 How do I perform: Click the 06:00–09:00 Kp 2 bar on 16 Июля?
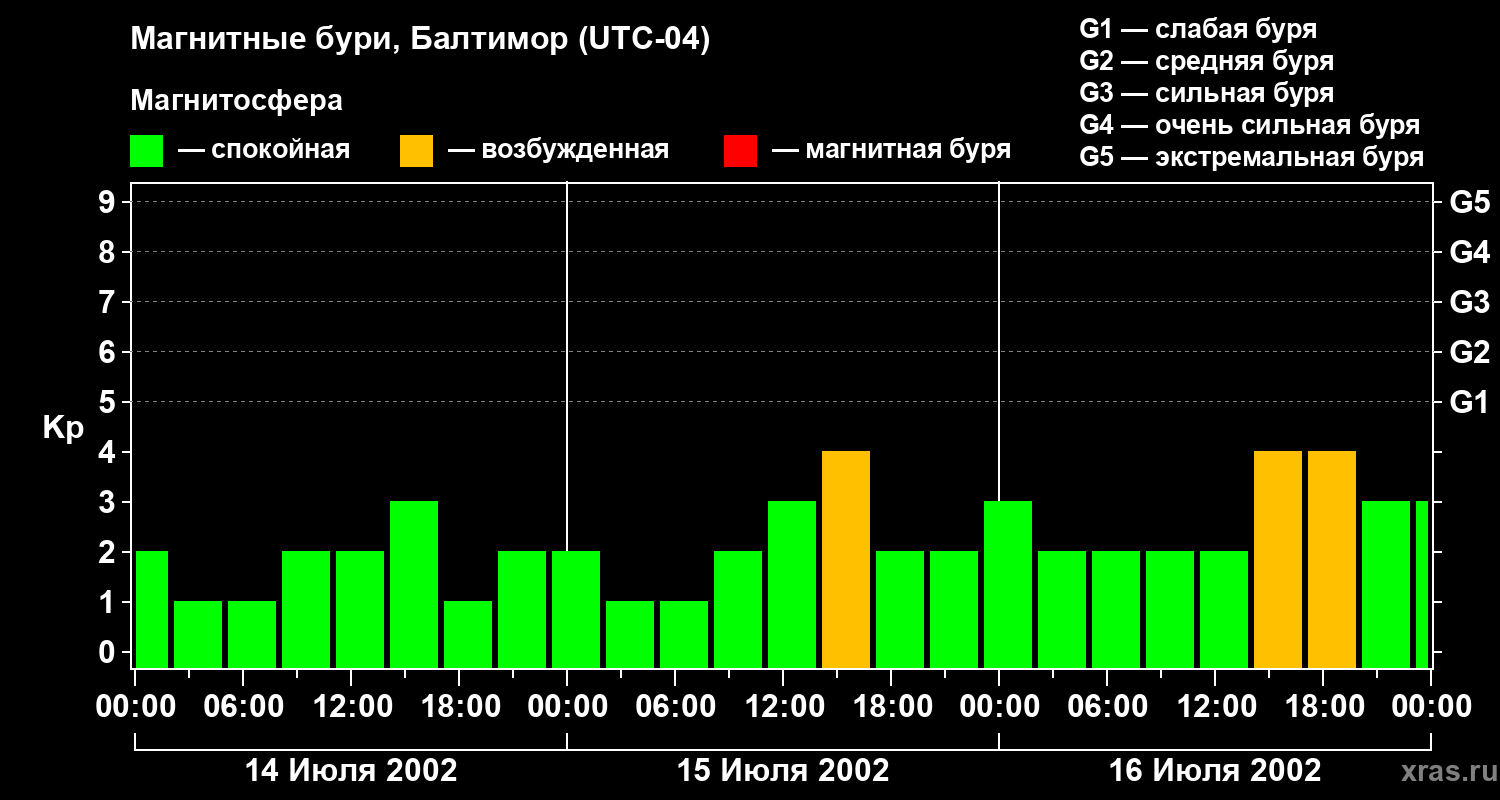[1116, 610]
